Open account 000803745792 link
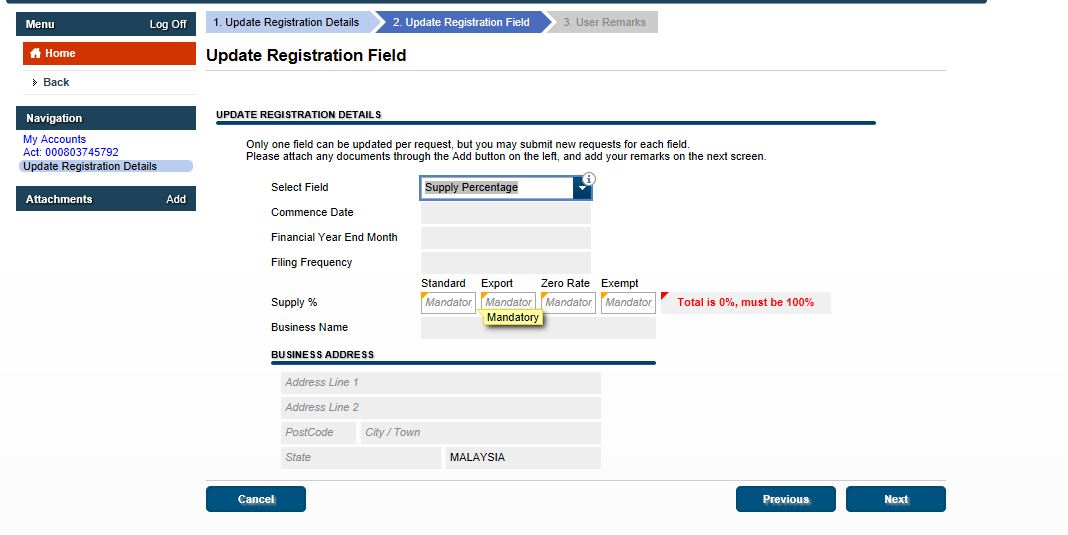1068x535 pixels. 71,153
